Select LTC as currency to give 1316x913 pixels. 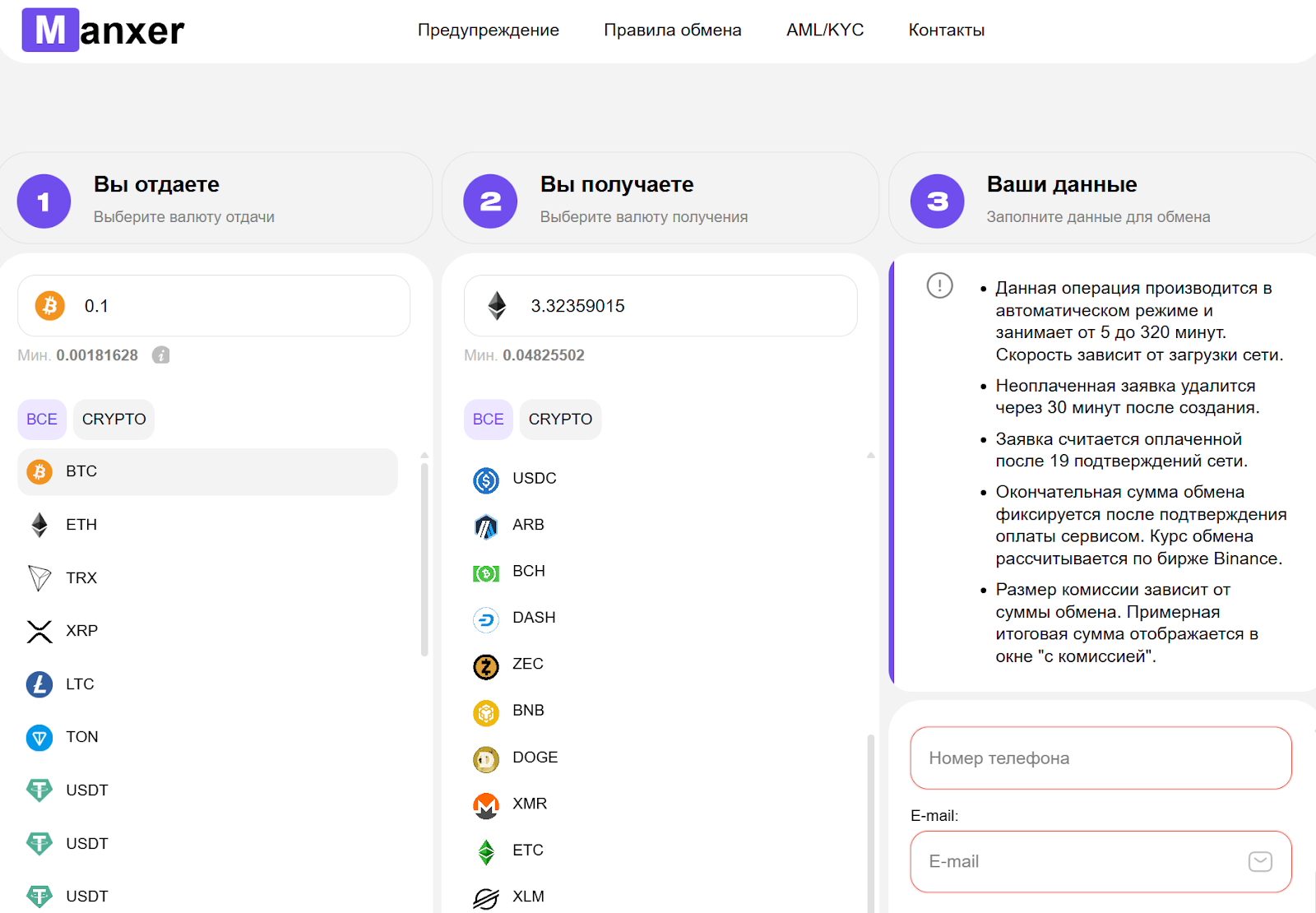pyautogui.click(x=80, y=684)
